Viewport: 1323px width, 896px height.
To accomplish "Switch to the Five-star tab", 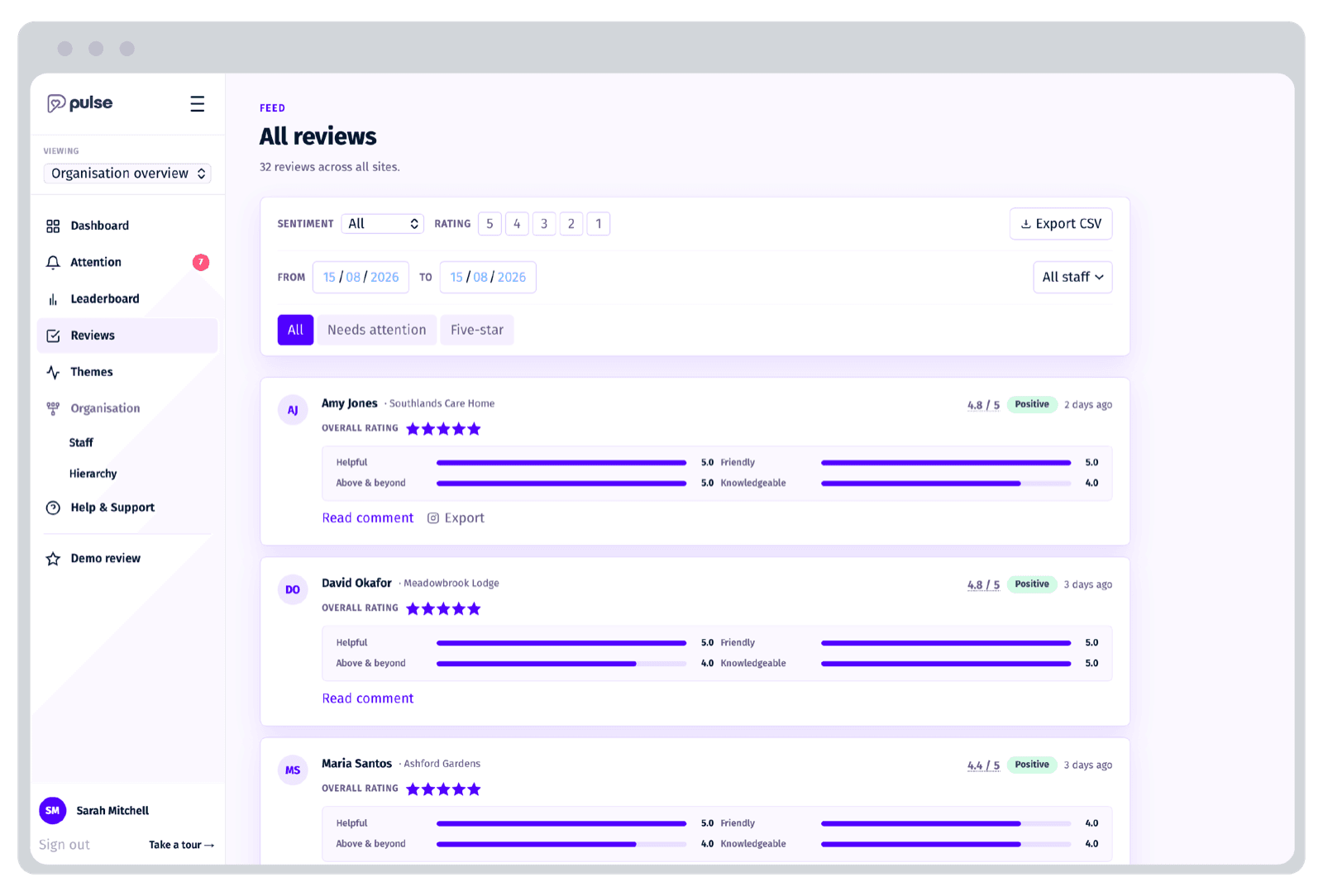I will coord(477,330).
